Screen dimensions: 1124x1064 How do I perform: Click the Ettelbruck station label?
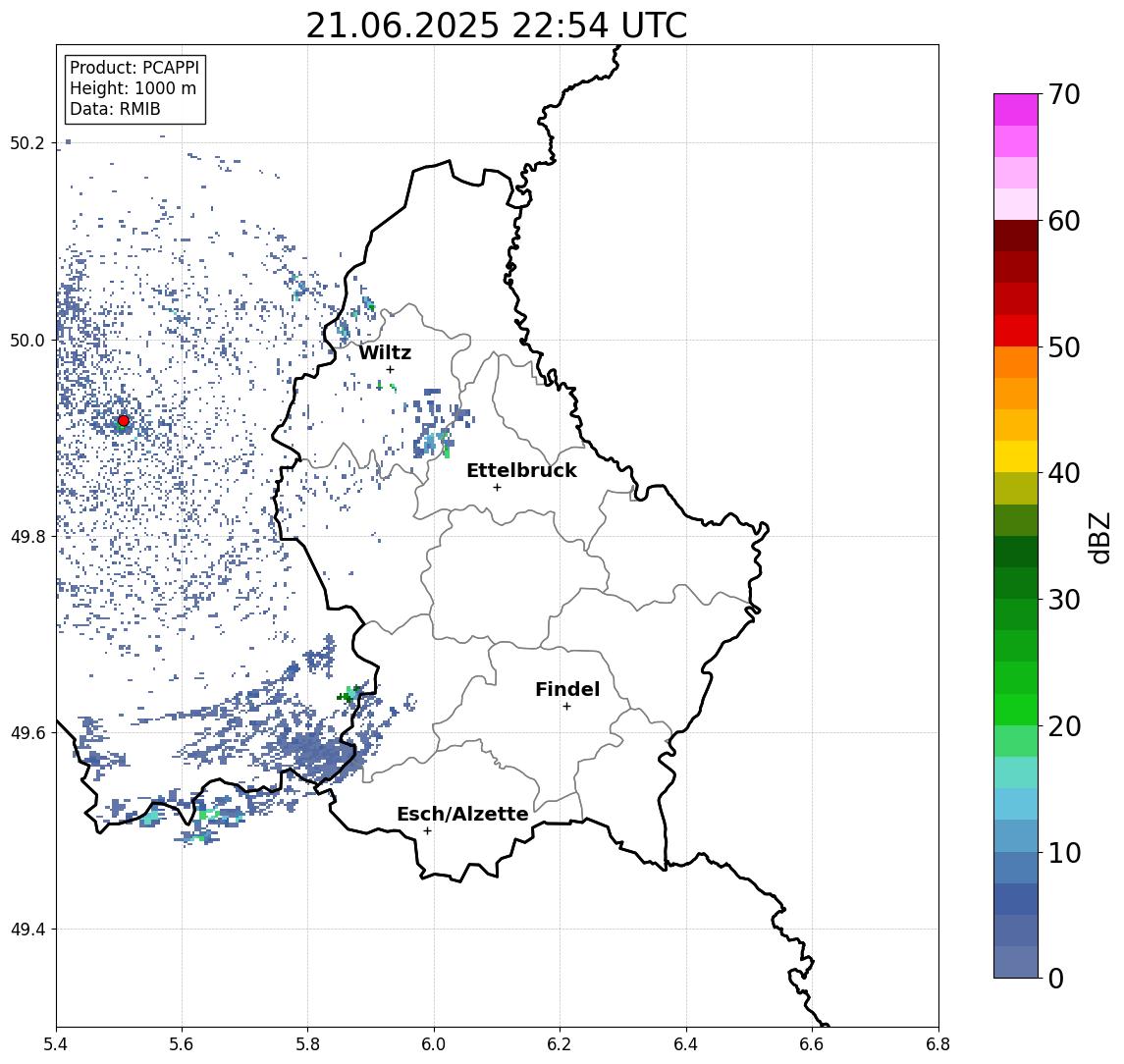(521, 470)
